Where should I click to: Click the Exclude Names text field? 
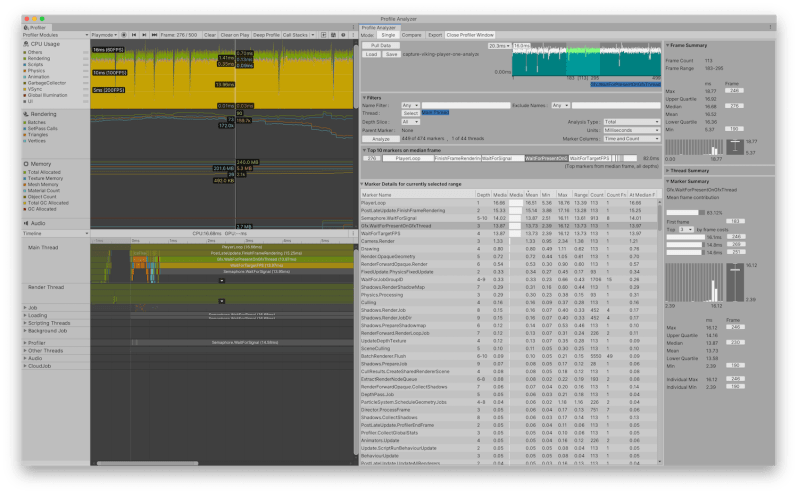(x=616, y=105)
